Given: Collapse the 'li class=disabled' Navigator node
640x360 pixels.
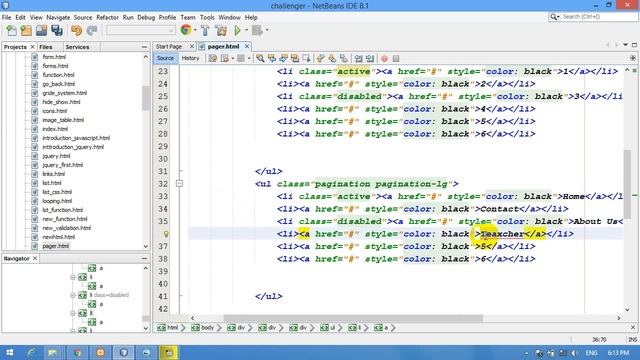Looking at the screenshot, I should tap(73, 295).
